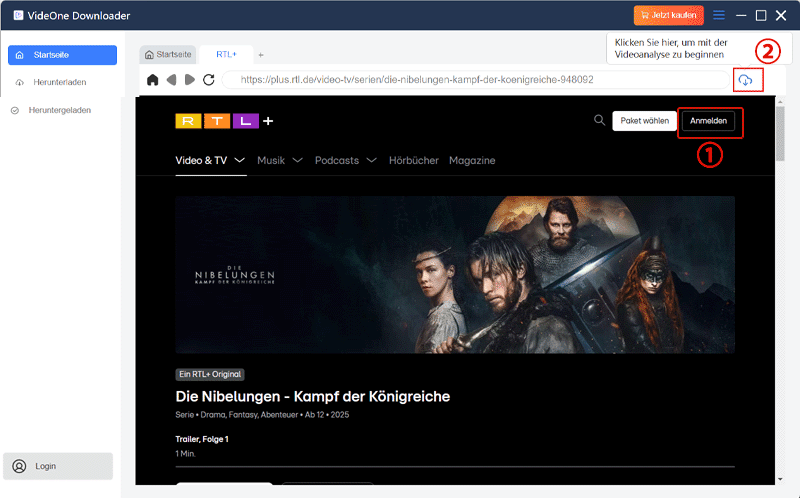Click the Trailer, Folge 1 text
The width and height of the screenshot is (800, 498).
pyautogui.click(x=202, y=439)
